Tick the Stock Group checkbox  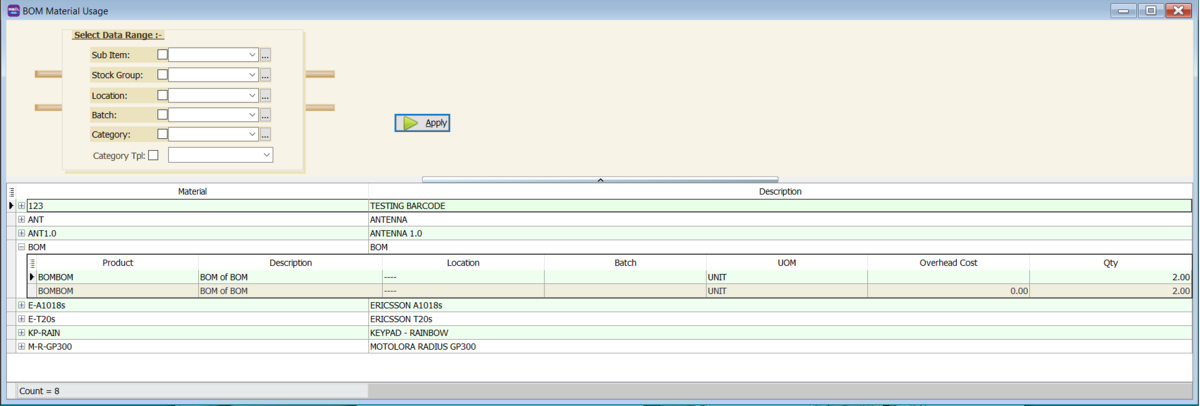(163, 75)
